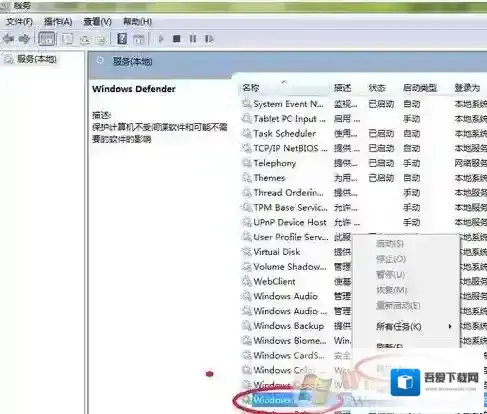Image resolution: width=487 pixels, height=414 pixels.
Task: Choose 恢复(M) in the context menu
Action: click(x=391, y=290)
